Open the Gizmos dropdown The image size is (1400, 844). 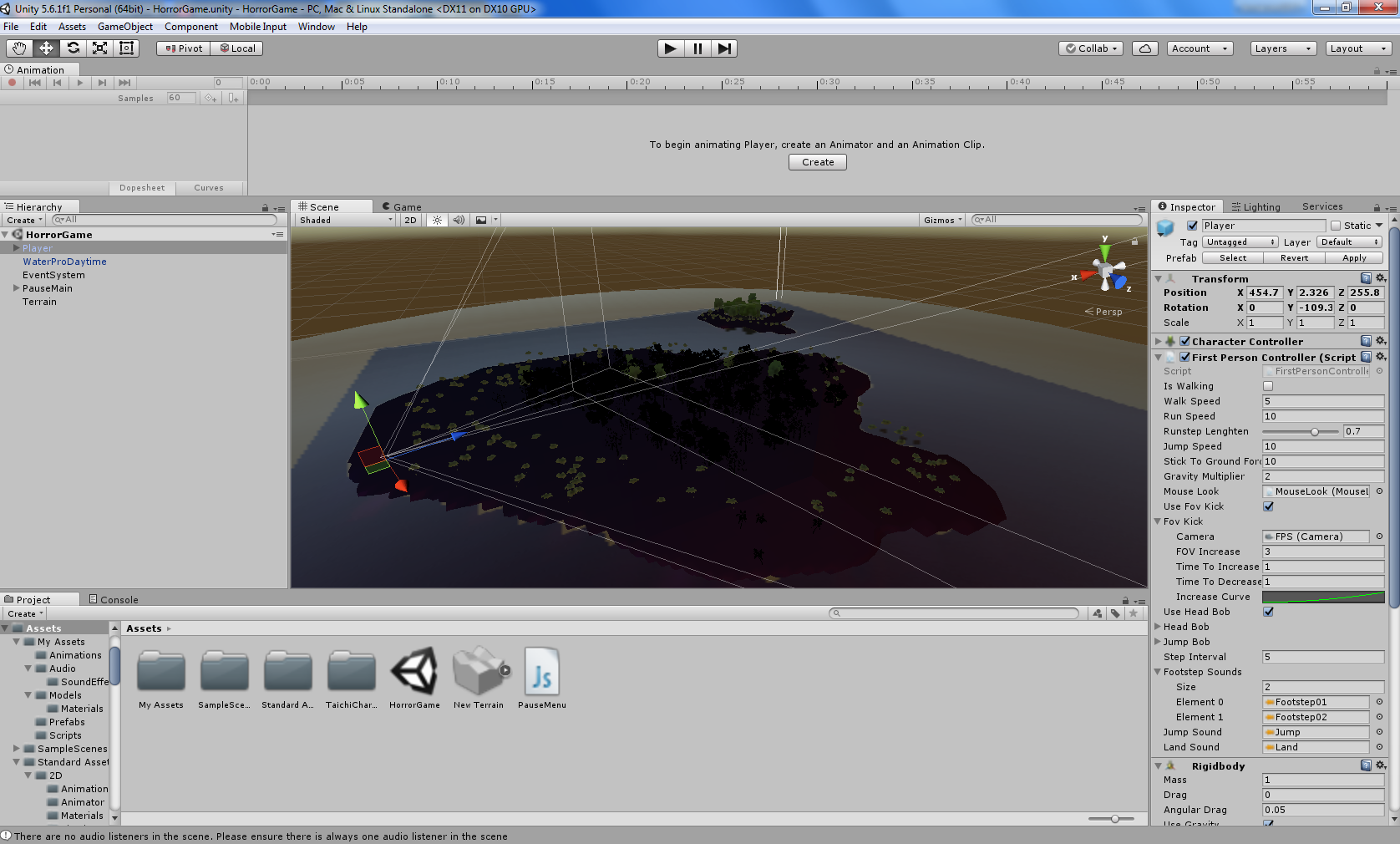[943, 221]
